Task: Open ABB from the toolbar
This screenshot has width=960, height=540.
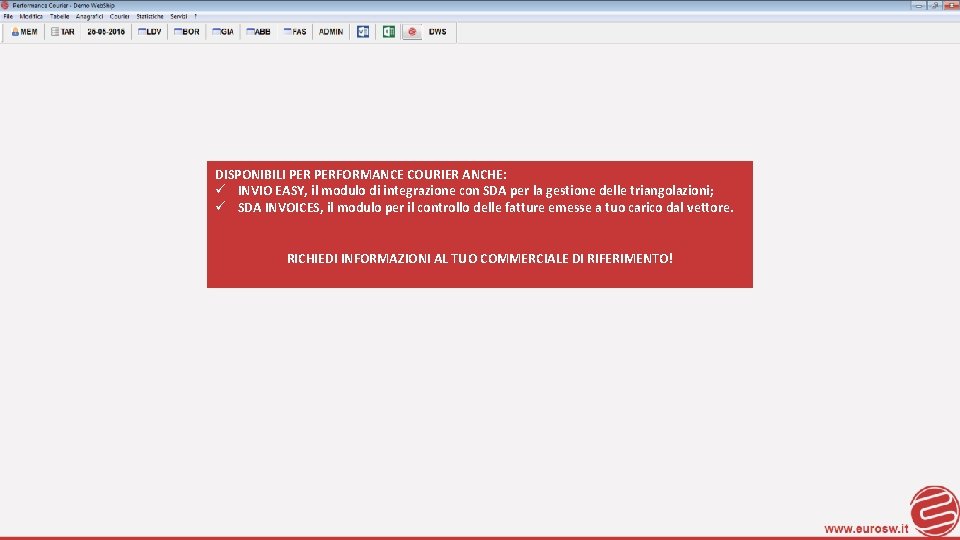Action: tap(258, 32)
